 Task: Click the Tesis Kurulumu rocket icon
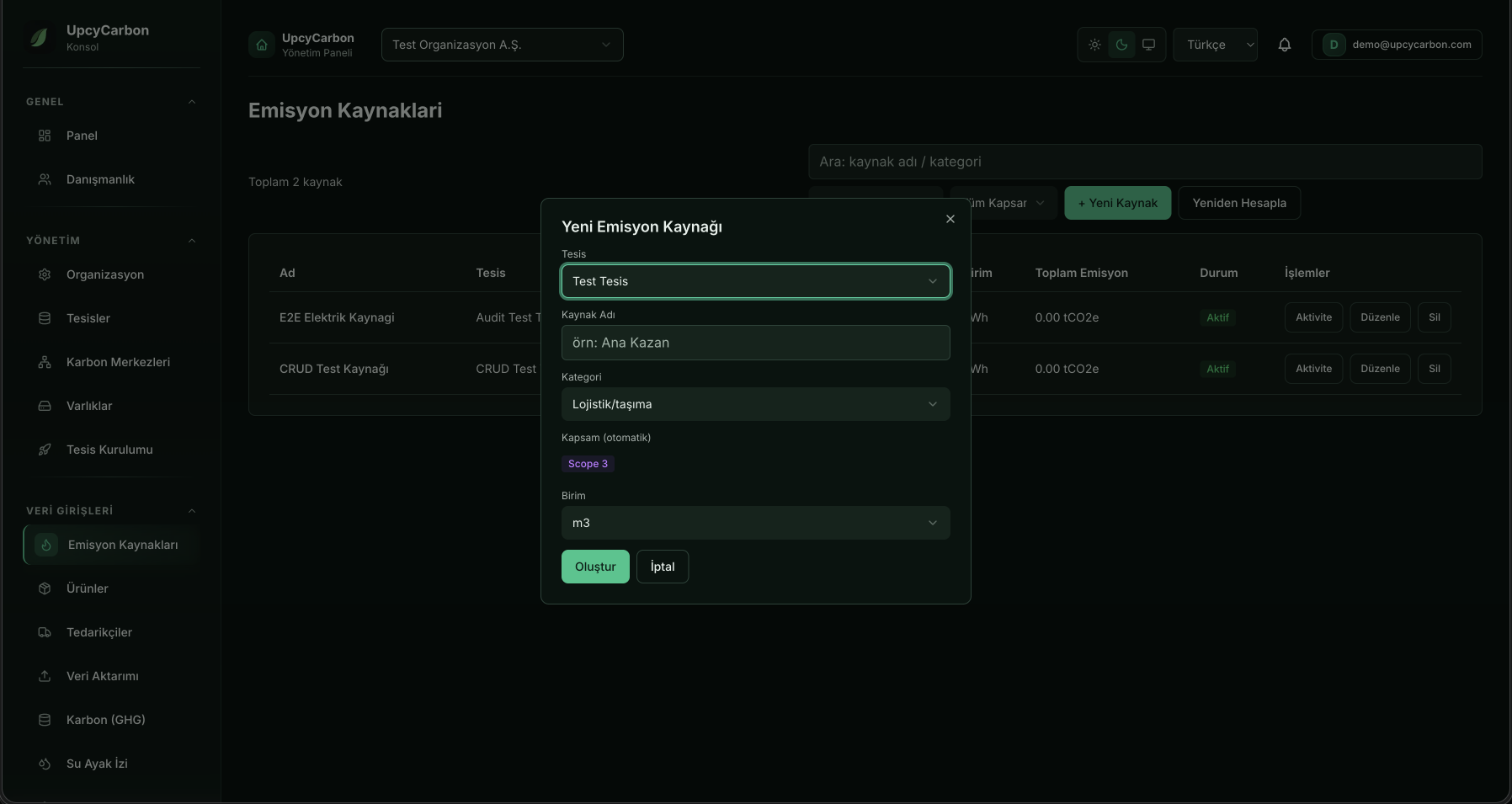[45, 450]
